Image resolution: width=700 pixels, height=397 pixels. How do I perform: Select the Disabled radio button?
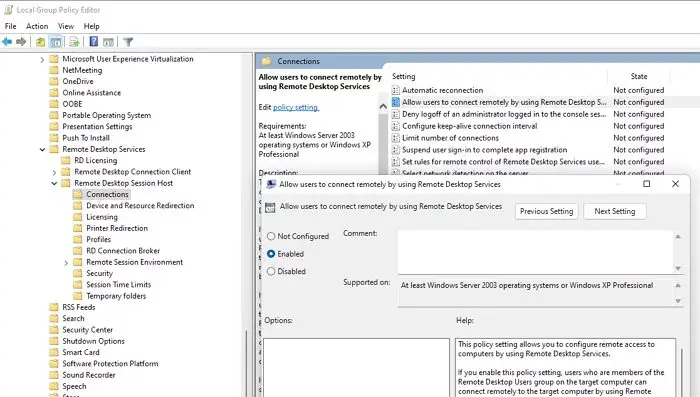pos(271,271)
